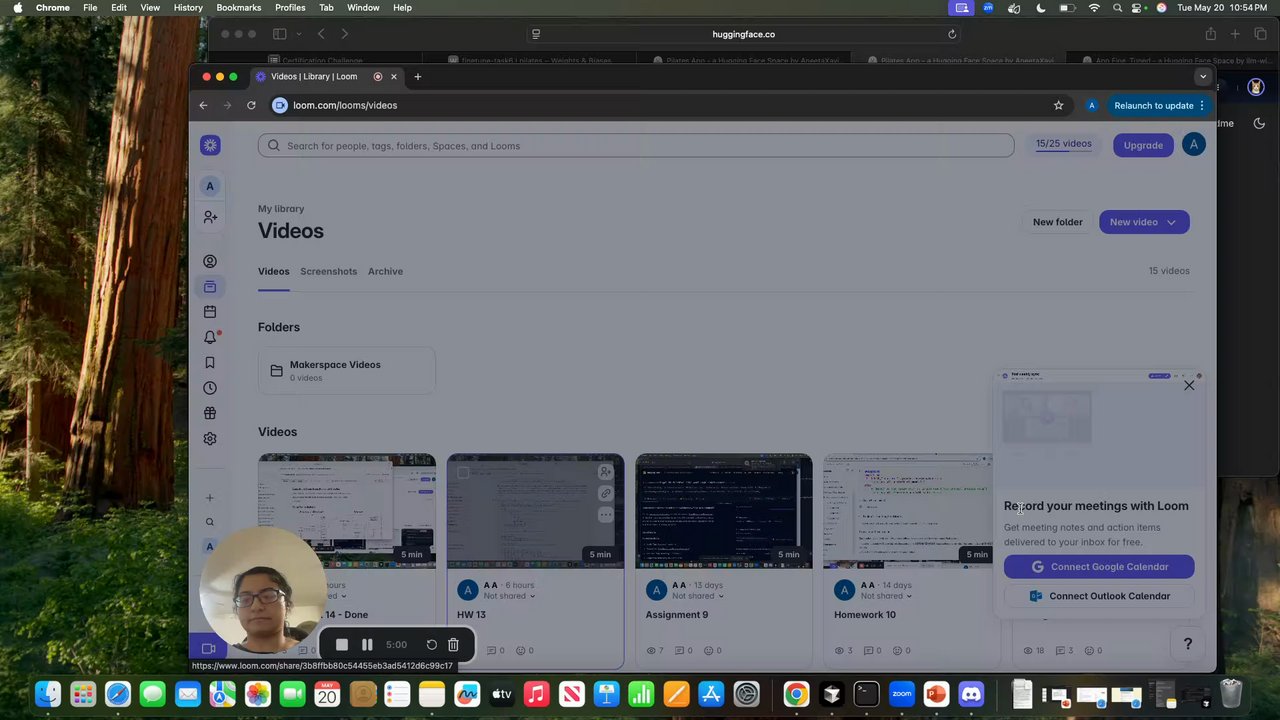
Task: Open the 15/25 videos link
Action: coord(1063,144)
